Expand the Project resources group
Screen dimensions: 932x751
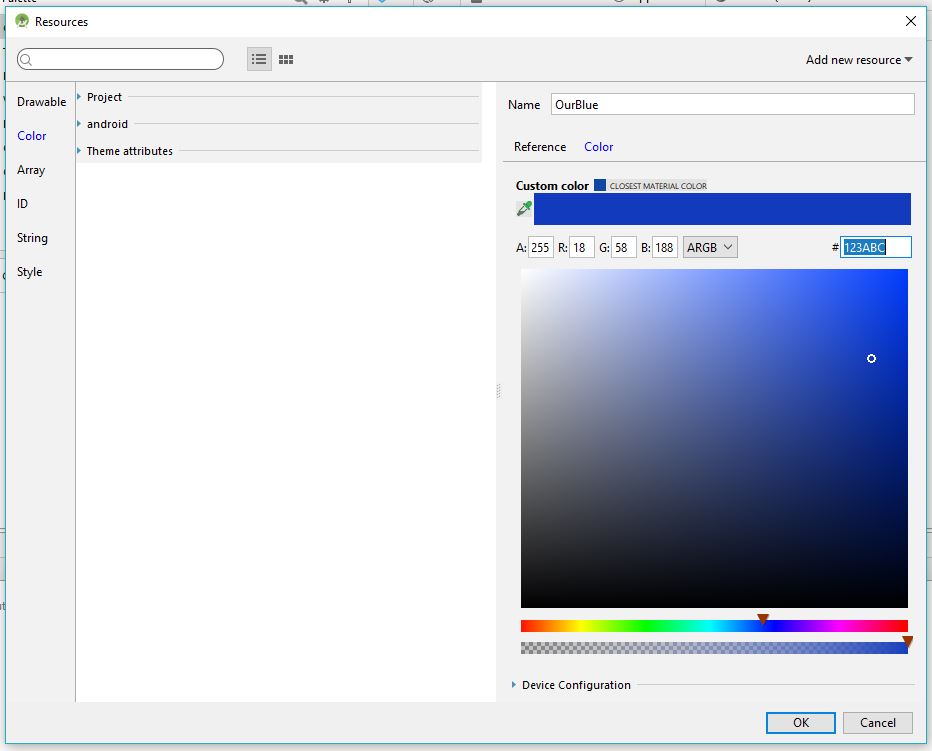79,97
